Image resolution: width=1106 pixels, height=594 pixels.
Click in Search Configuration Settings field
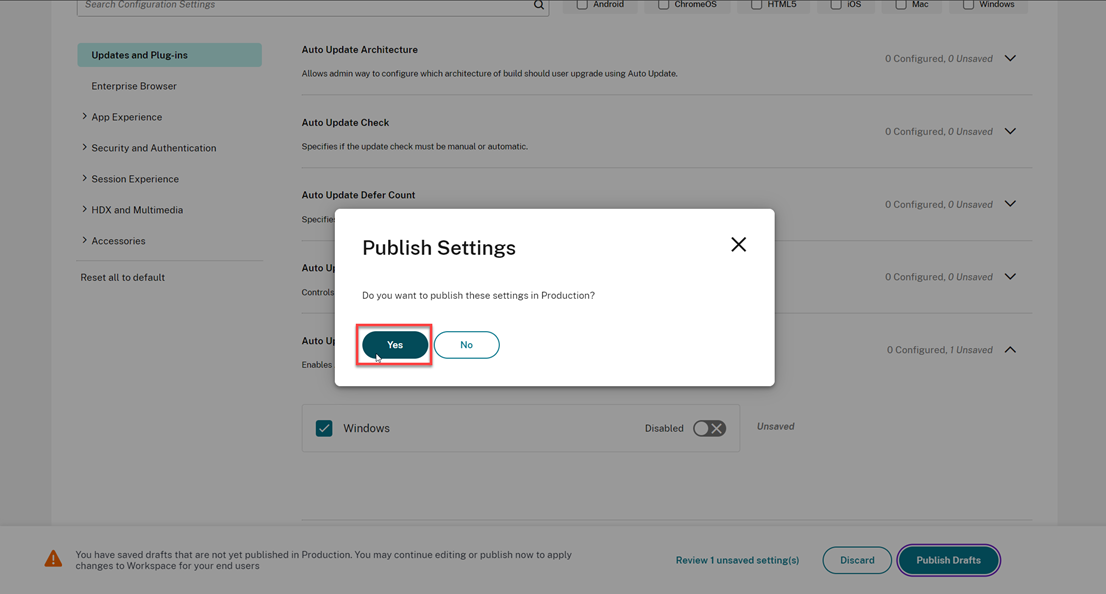coord(300,6)
